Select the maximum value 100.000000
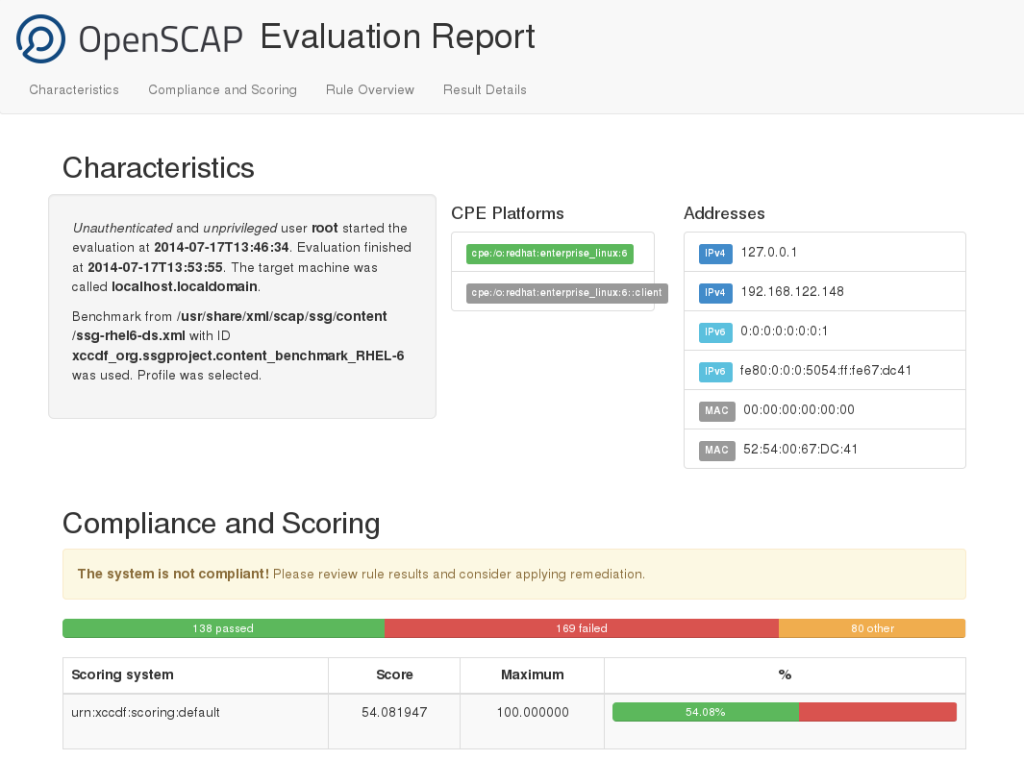1024x760 pixels. 532,712
